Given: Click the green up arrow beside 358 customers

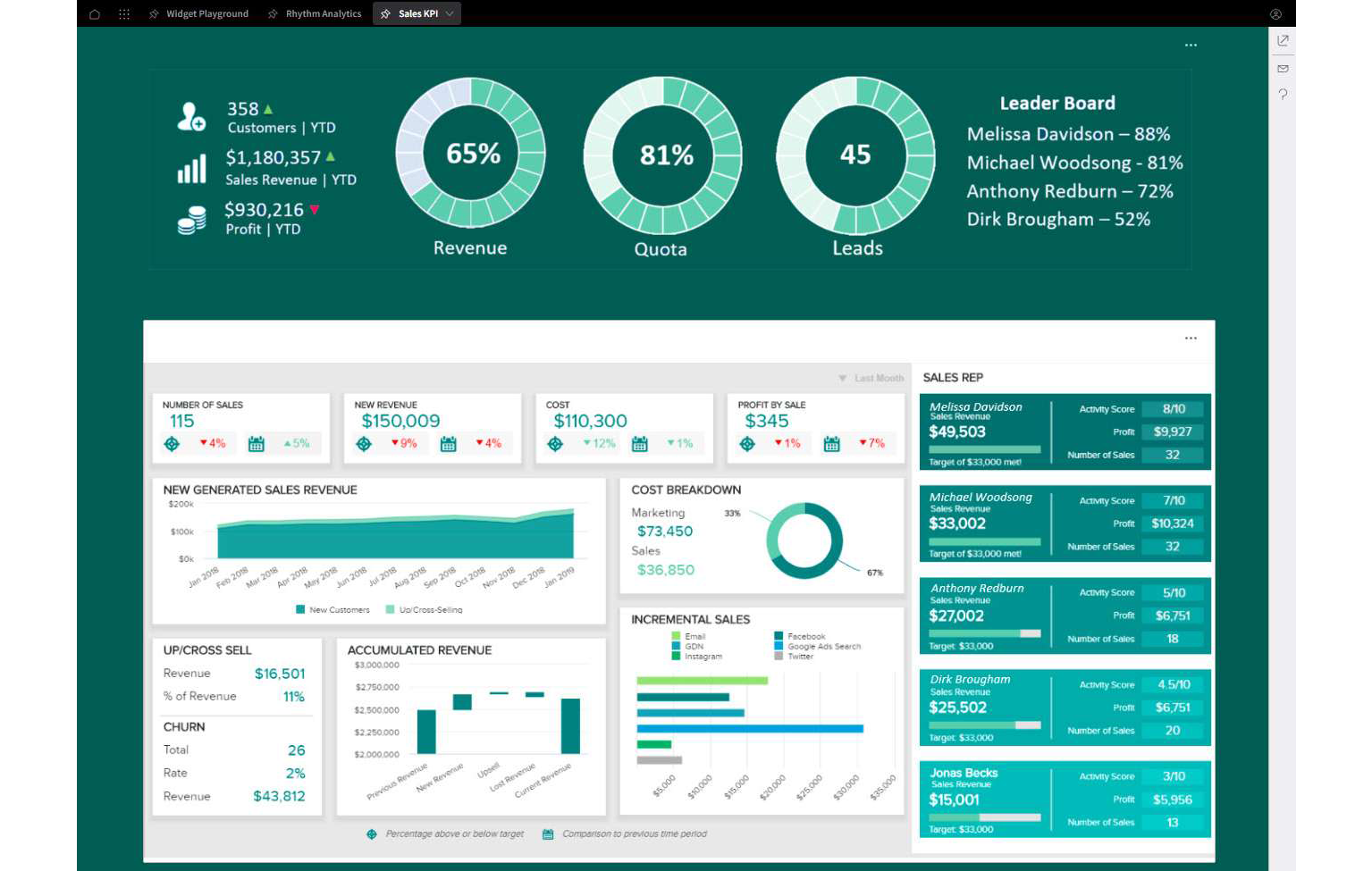Looking at the screenshot, I should tap(268, 109).
